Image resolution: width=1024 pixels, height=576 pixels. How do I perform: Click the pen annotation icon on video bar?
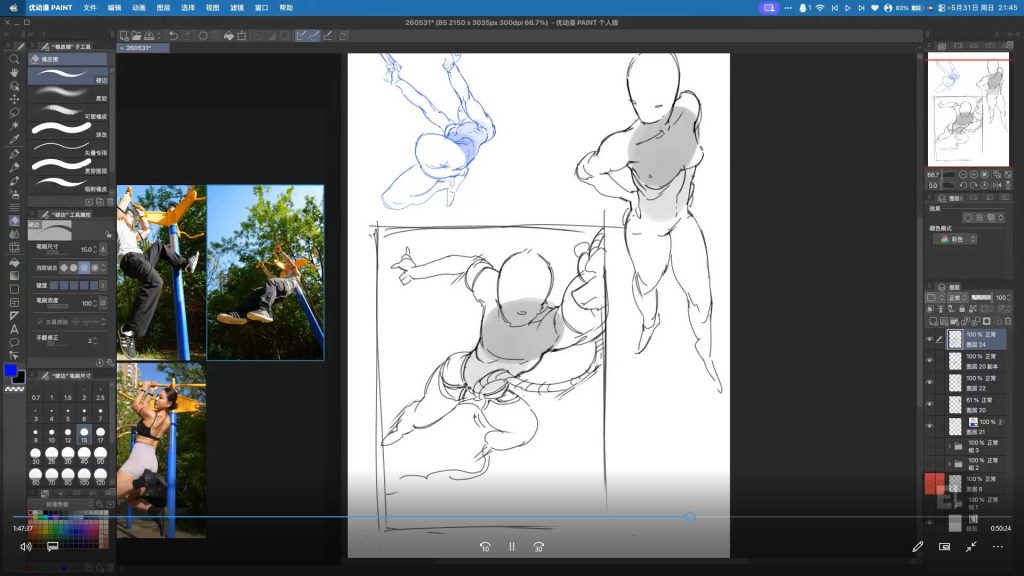coord(918,547)
